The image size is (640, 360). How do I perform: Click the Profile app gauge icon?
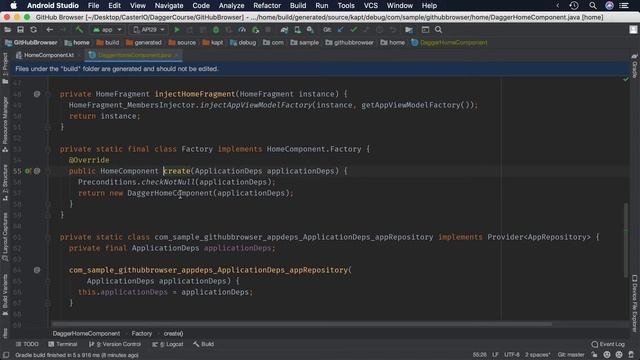point(242,30)
